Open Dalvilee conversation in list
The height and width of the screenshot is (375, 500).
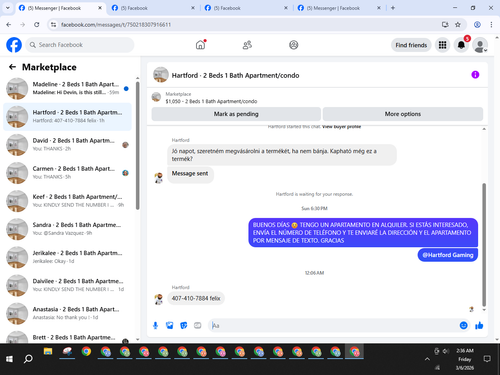[x=67, y=285]
